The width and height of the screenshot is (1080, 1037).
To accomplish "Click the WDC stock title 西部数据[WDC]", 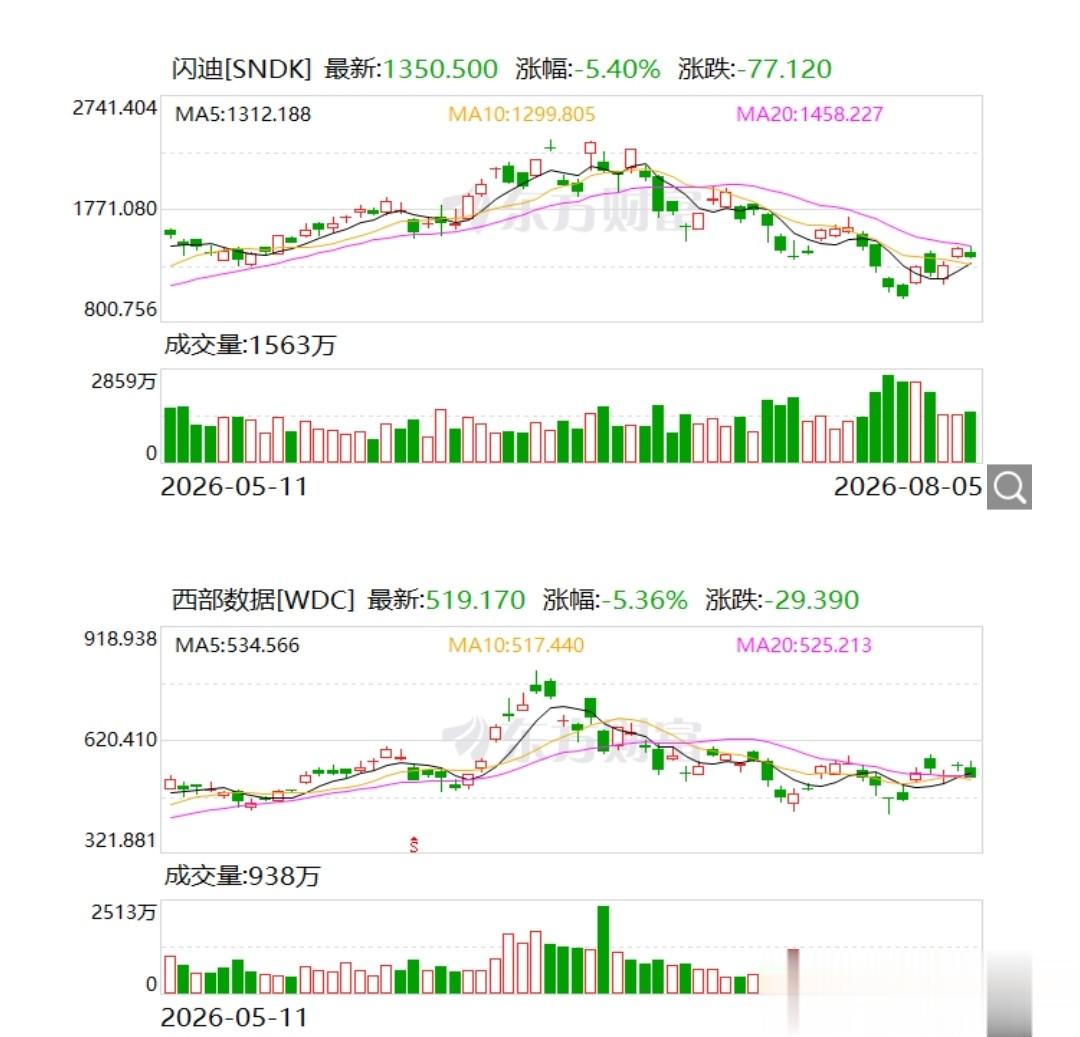I will tap(262, 600).
